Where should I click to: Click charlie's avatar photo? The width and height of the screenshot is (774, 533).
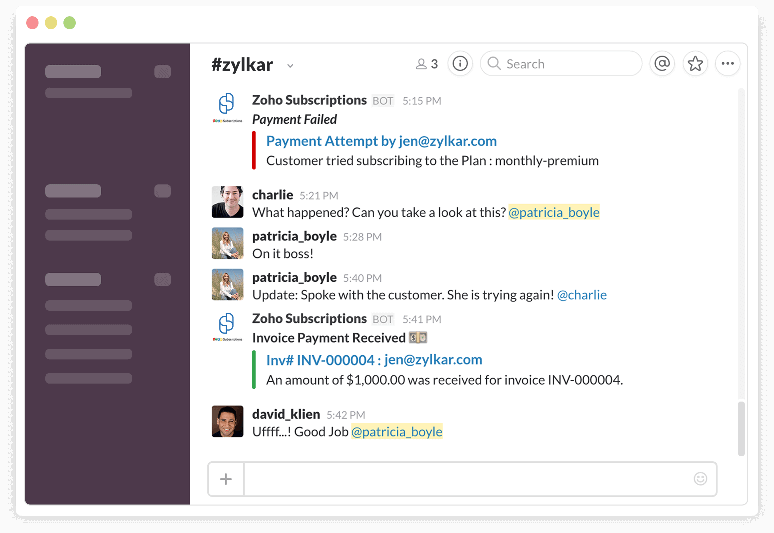tap(228, 202)
